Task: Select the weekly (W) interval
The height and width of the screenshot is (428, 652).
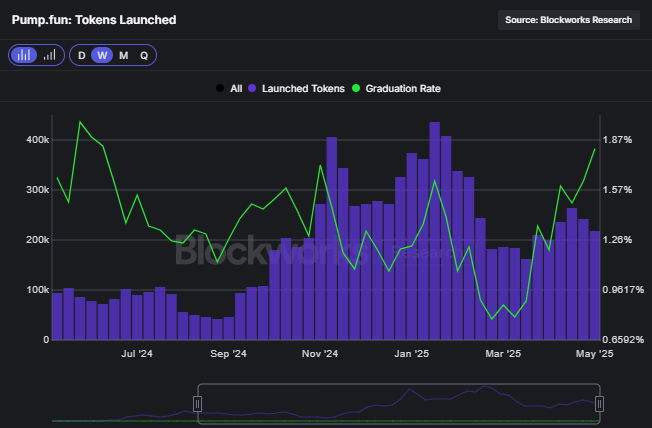Action: pos(102,55)
